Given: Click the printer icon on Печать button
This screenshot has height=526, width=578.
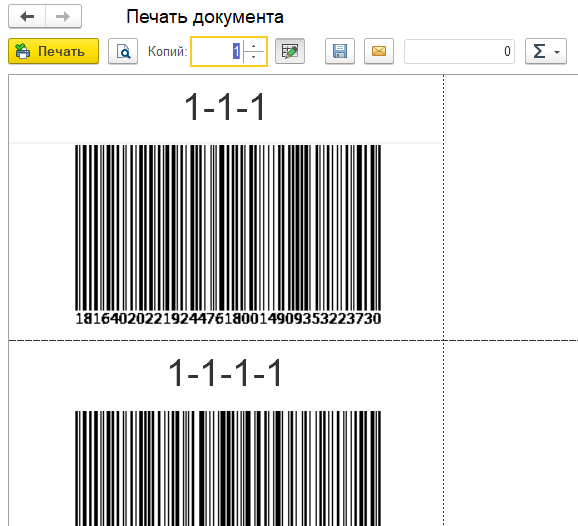Looking at the screenshot, I should 22,51.
